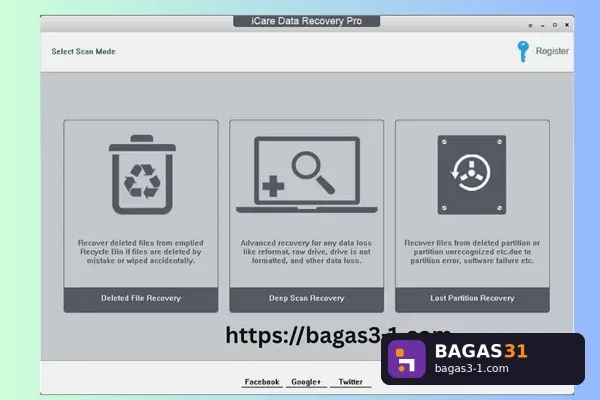600x400 pixels.
Task: Click the blue key register icon
Action: click(x=523, y=51)
